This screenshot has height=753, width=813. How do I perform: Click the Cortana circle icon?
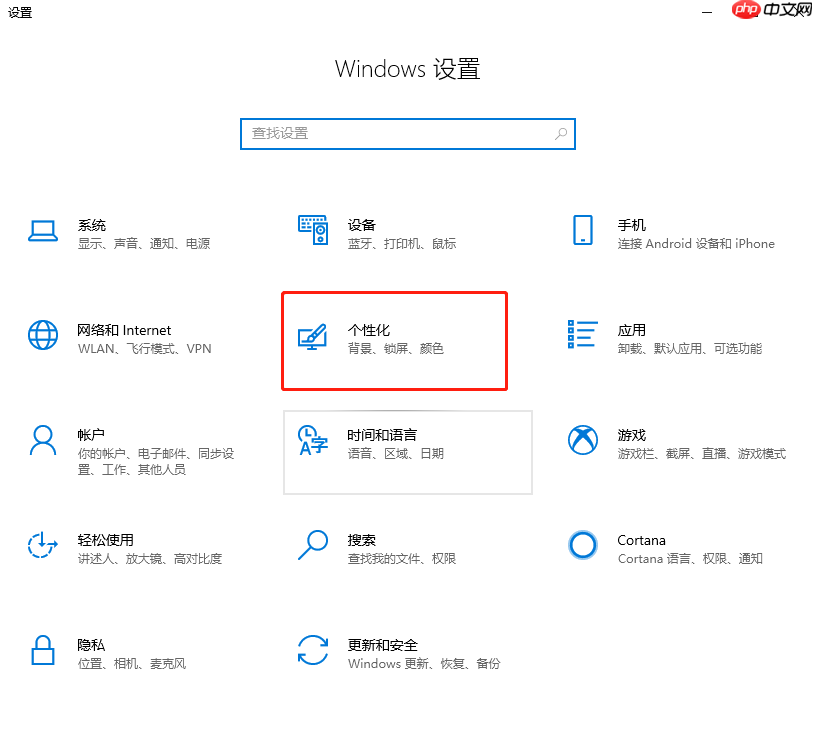[583, 545]
